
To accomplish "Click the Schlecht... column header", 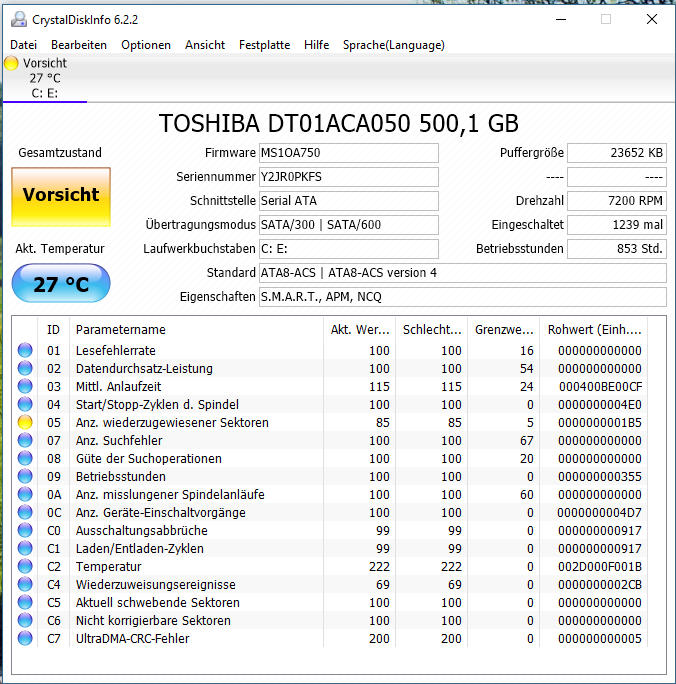I will point(432,330).
